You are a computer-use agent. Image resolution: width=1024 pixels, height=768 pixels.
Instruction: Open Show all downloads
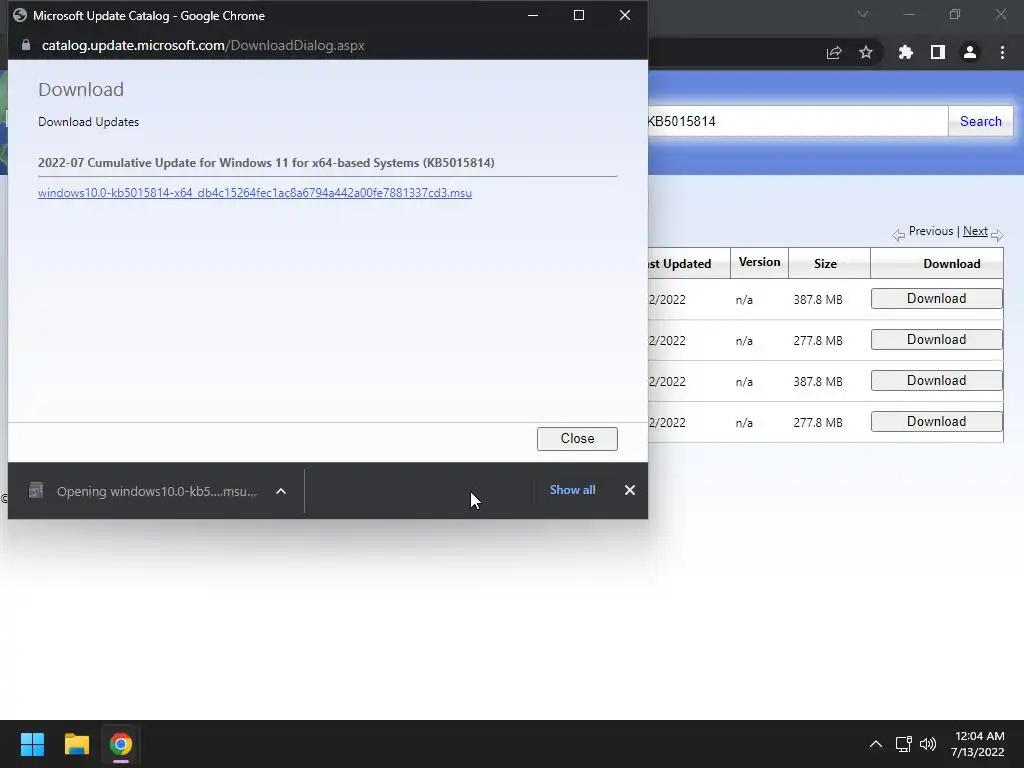pos(572,490)
